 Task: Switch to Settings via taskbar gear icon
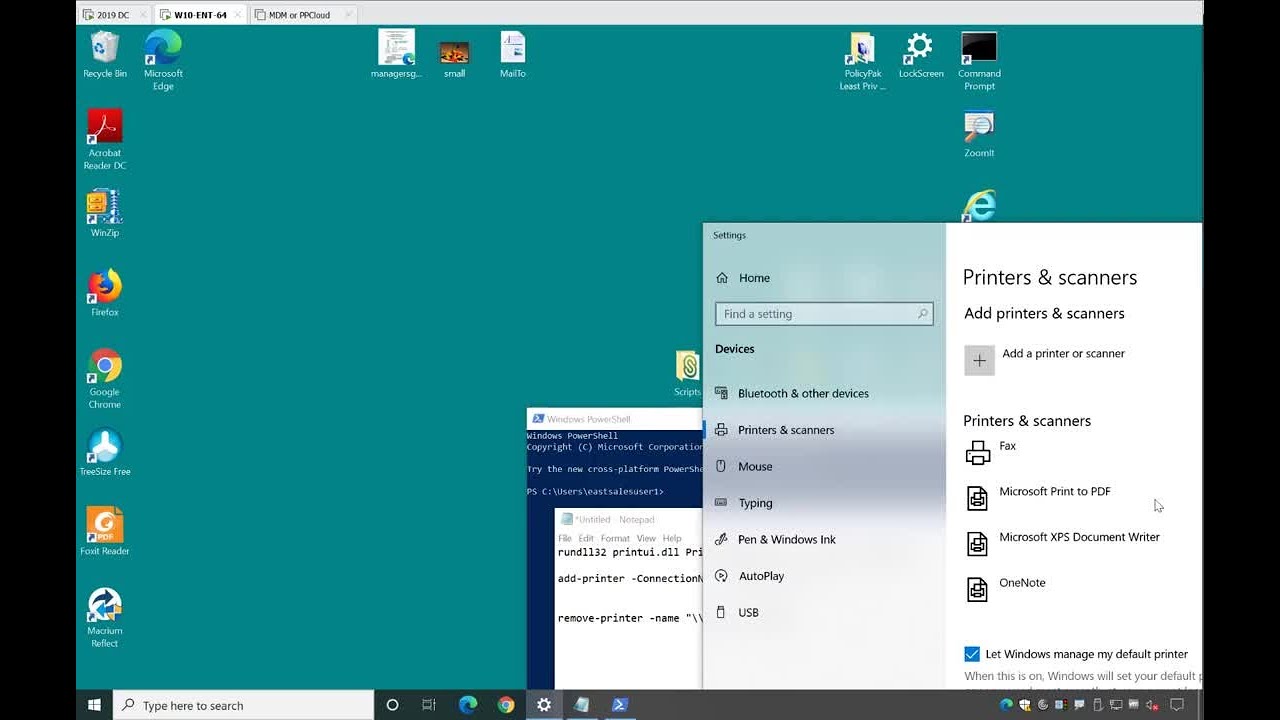pyautogui.click(x=544, y=705)
